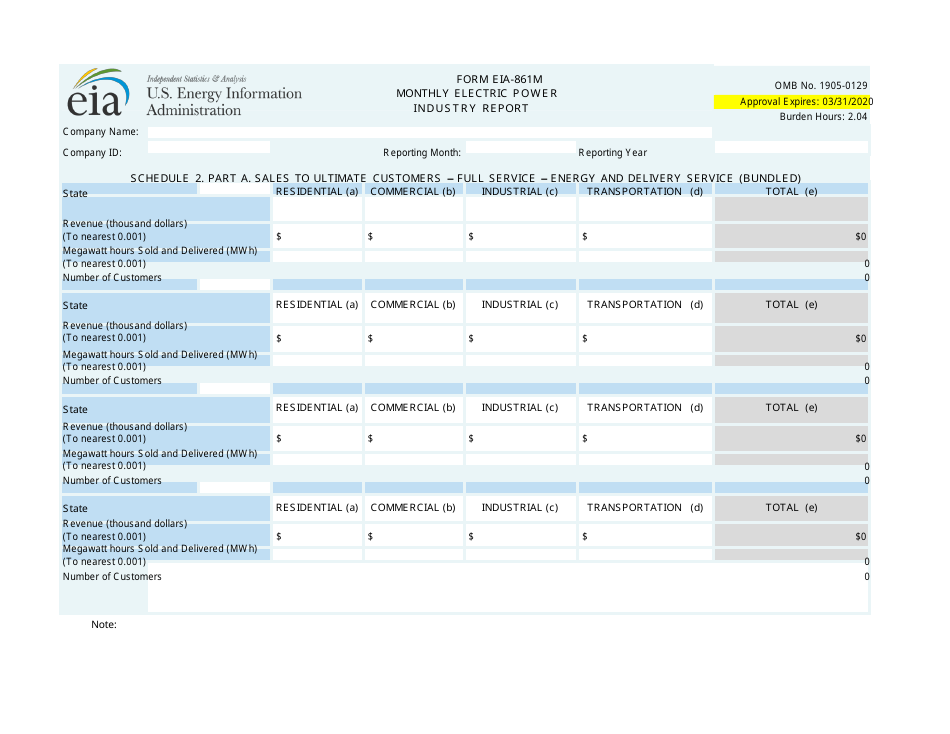Click the Residential revenue field in section one

(315, 236)
